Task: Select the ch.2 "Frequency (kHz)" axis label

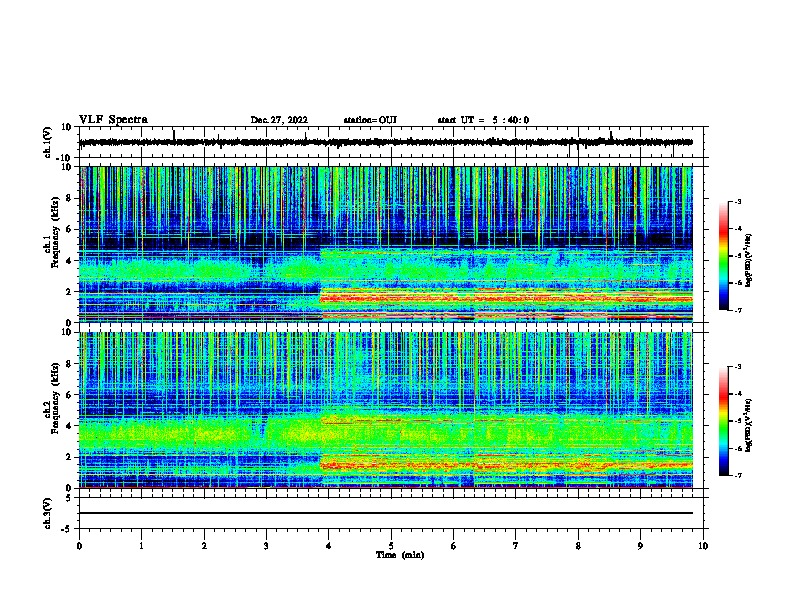Action: tap(55, 400)
